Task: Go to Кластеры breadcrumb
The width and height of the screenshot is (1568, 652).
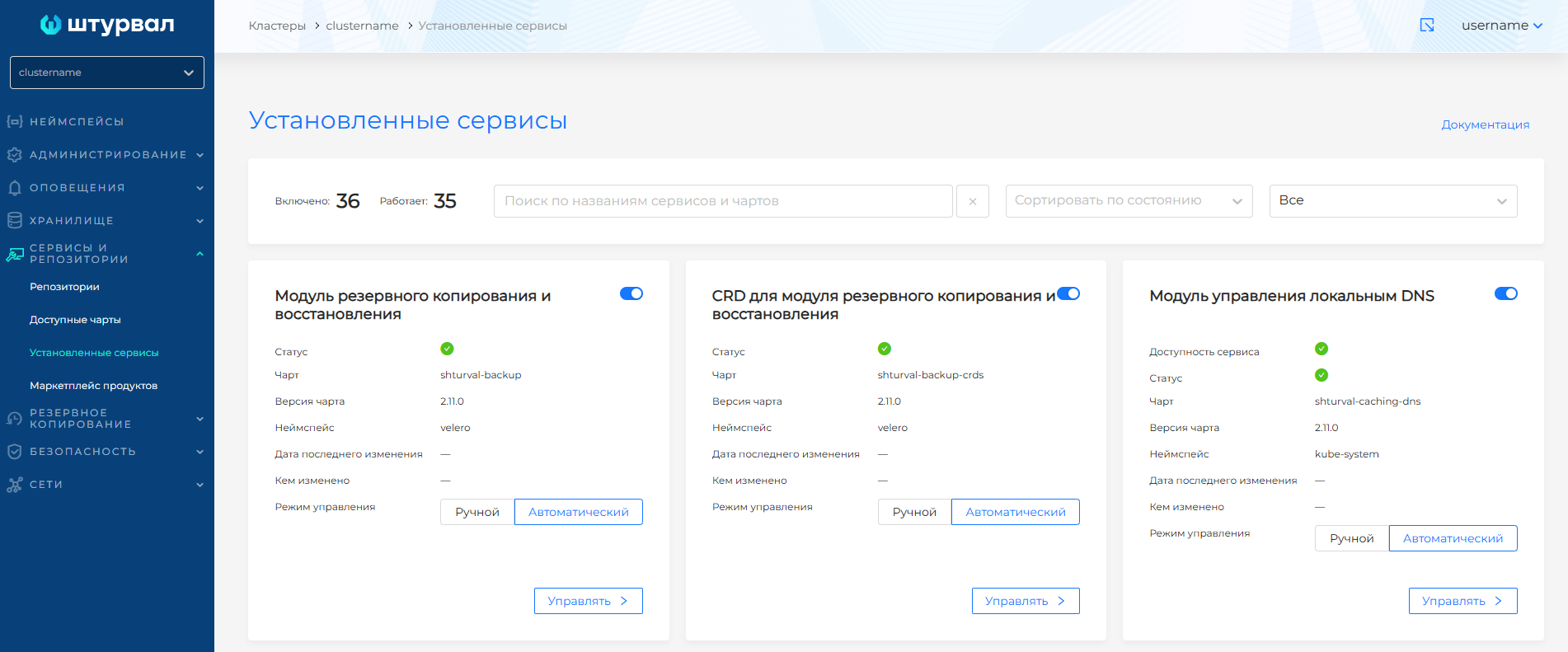Action: (277, 26)
